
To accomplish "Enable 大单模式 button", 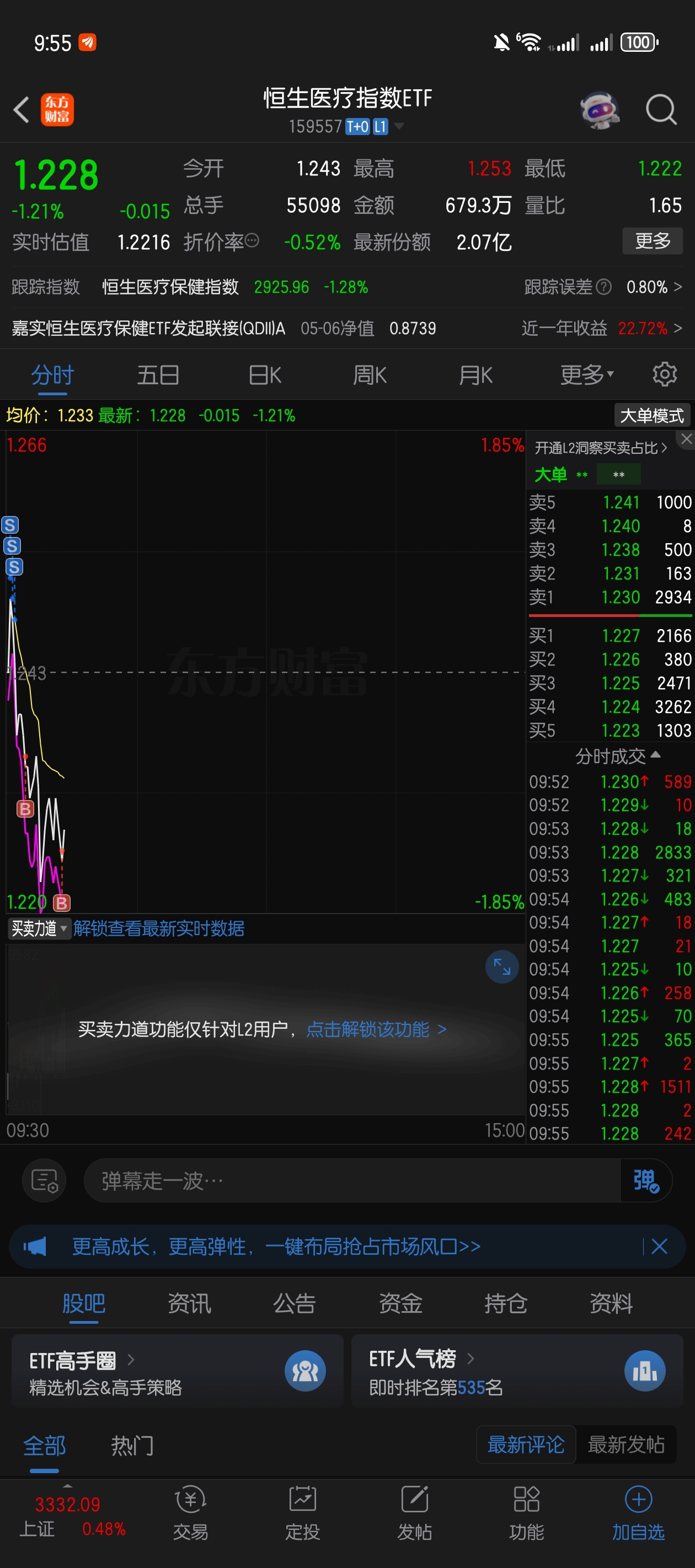I will 652,415.
